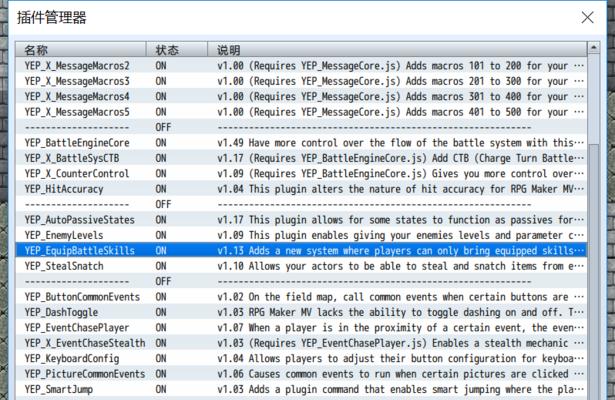Screen dimensions: 615x400
Task: Click the ON status of YEP_StealSnatch
Action: 161,266
